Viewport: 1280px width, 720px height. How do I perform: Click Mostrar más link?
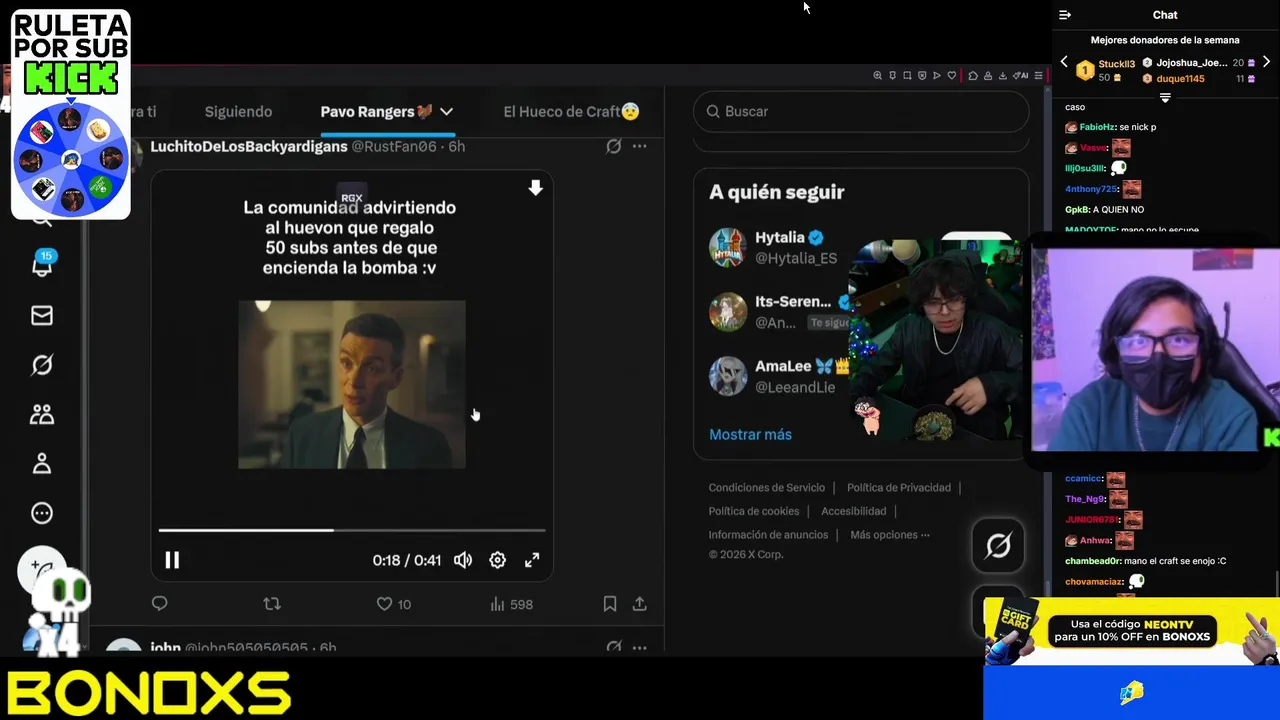[x=750, y=435]
